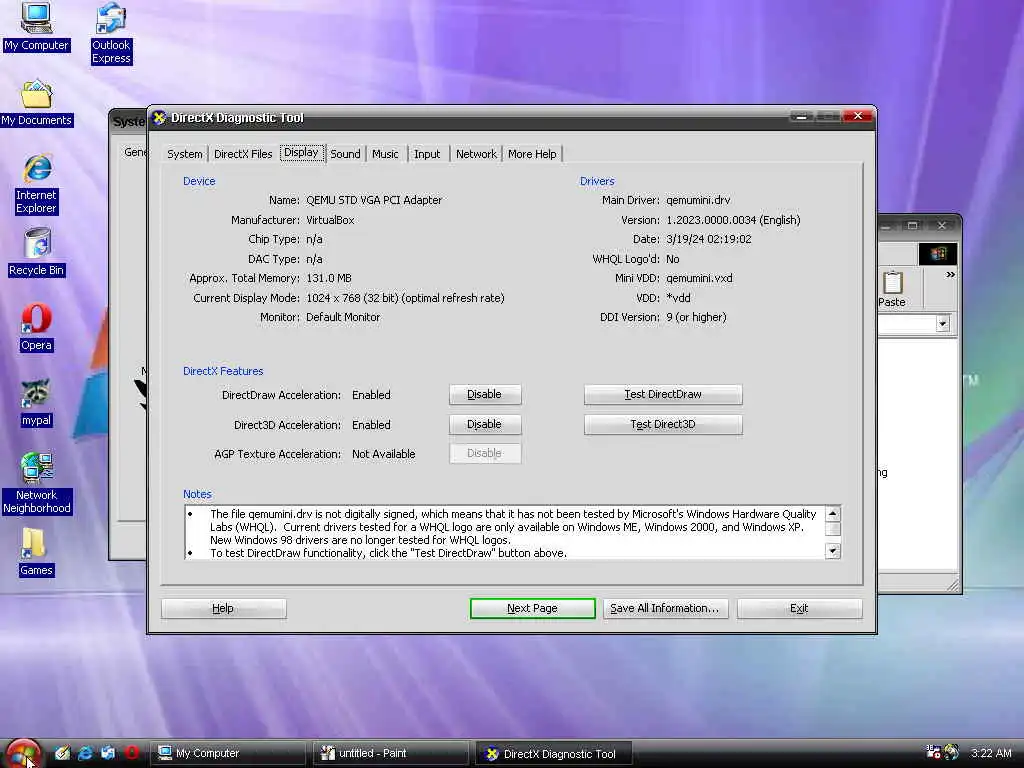Click the Notes scrollbar thumb

tap(833, 528)
